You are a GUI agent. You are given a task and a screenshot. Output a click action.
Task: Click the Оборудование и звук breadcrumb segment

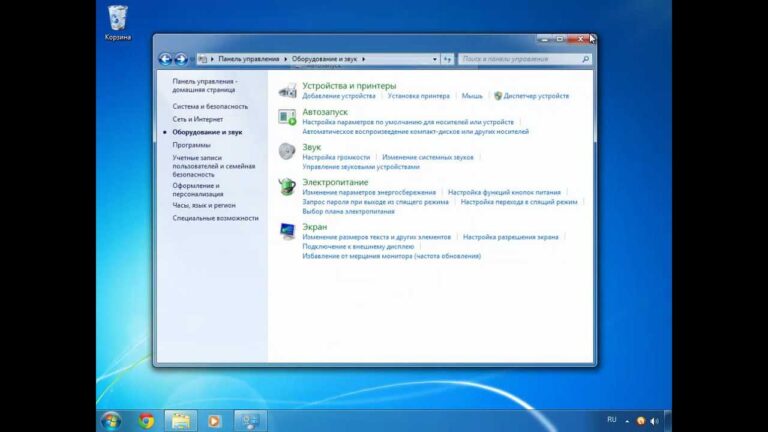324,59
